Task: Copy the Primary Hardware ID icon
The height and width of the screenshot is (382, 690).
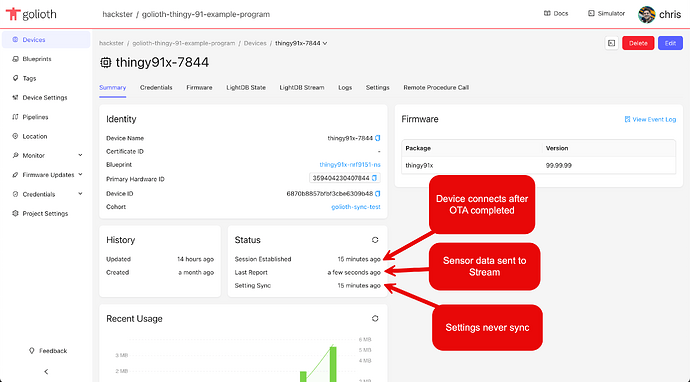Action: pyautogui.click(x=374, y=178)
